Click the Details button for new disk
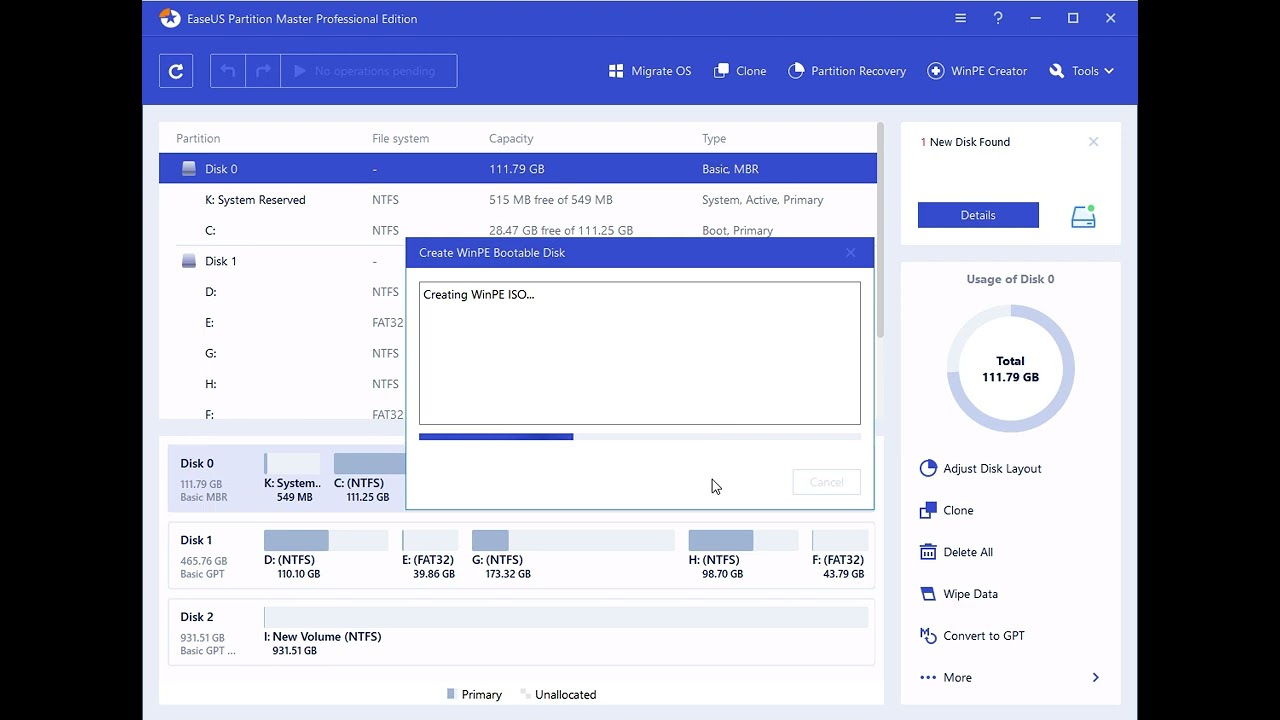The height and width of the screenshot is (720, 1280). [x=978, y=215]
